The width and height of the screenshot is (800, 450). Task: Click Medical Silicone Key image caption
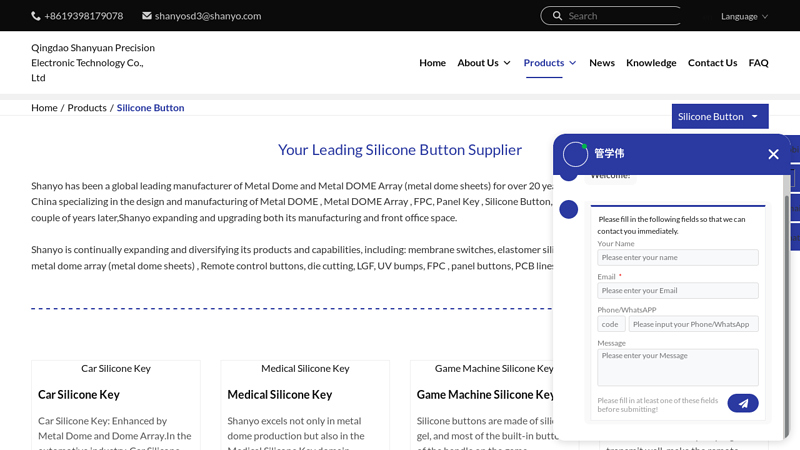click(x=305, y=368)
